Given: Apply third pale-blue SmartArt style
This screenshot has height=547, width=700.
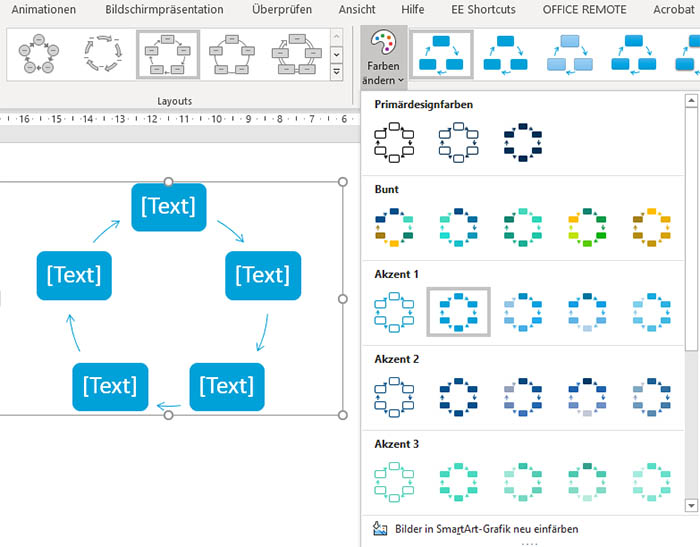Looking at the screenshot, I should [570, 54].
